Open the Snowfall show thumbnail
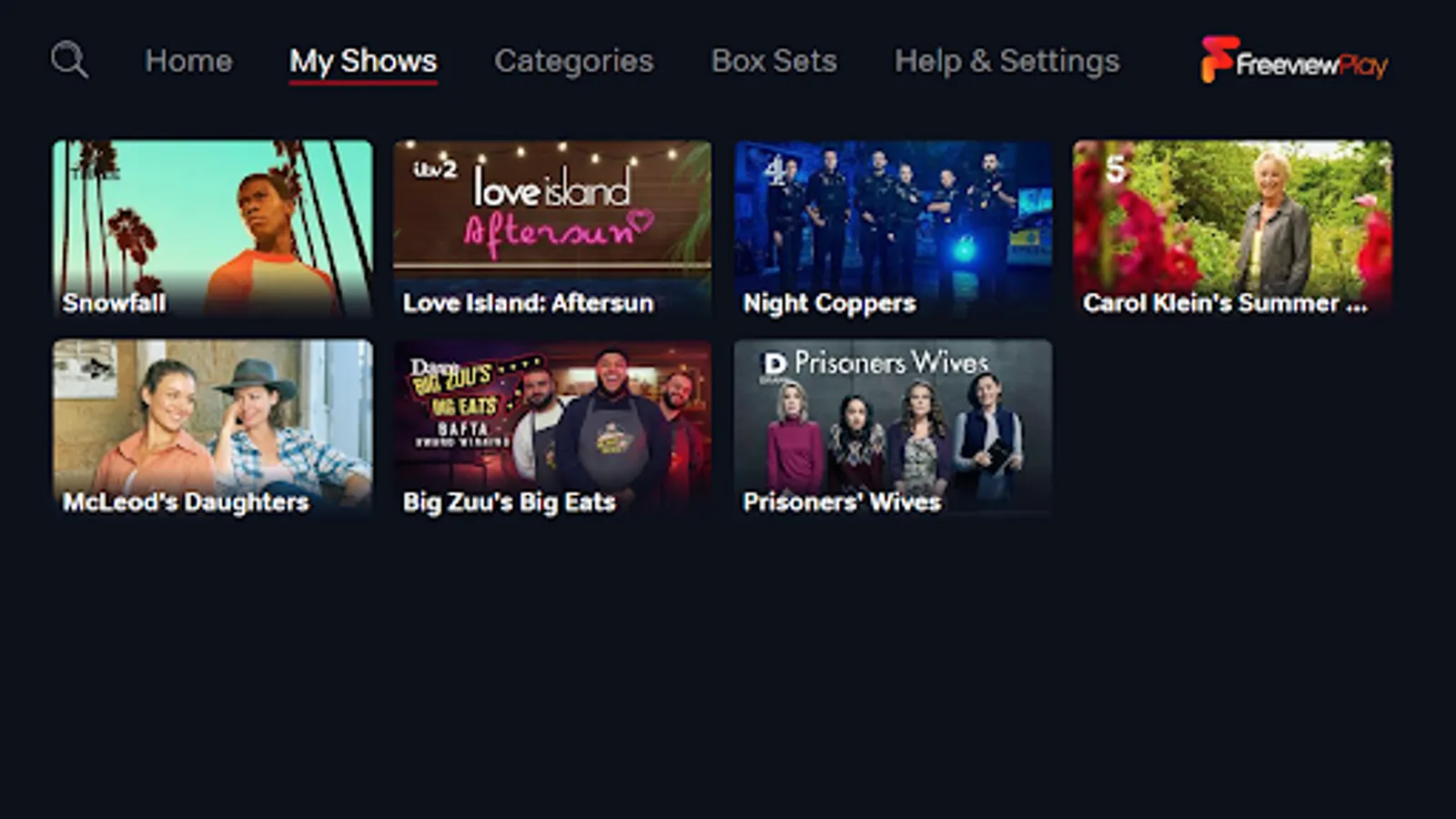This screenshot has width=1456, height=819. pos(213,228)
